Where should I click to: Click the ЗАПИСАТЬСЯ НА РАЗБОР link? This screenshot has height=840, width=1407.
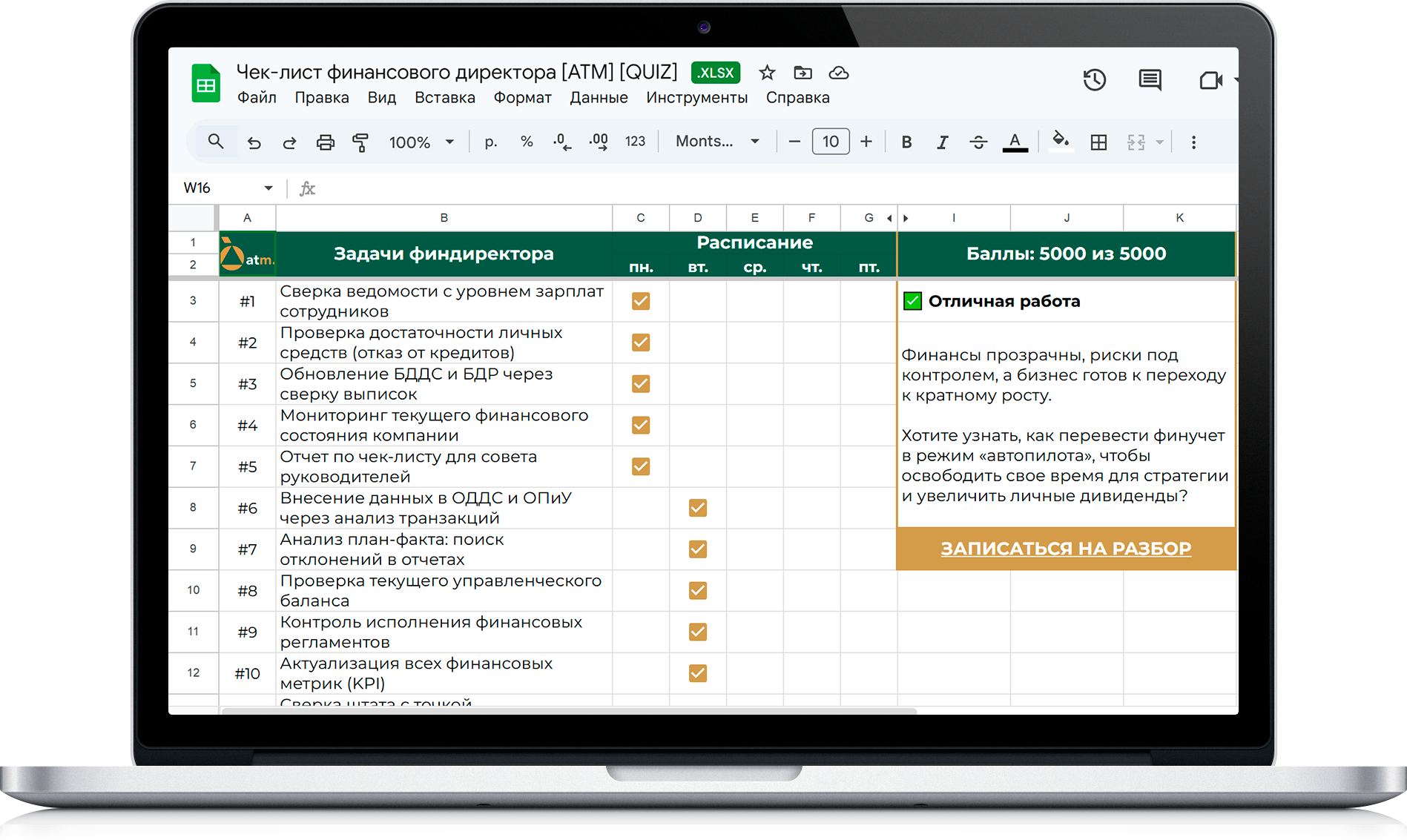click(1066, 549)
